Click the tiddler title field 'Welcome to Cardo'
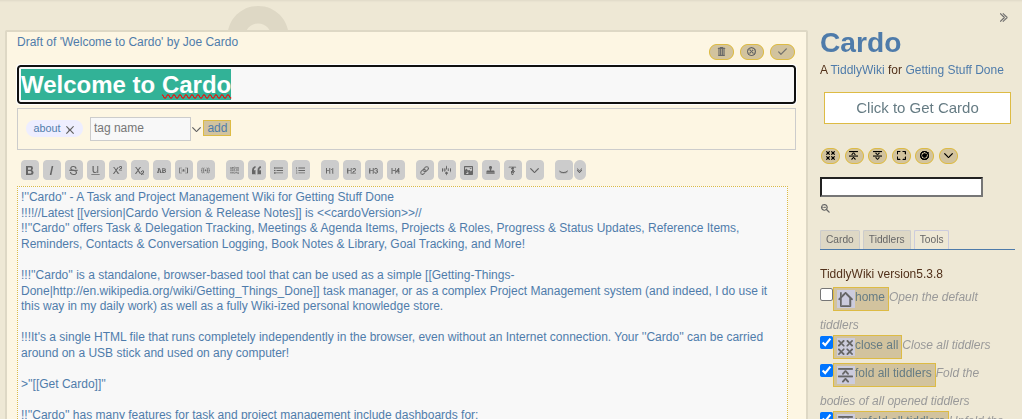The height and width of the screenshot is (419, 1022). tap(406, 85)
